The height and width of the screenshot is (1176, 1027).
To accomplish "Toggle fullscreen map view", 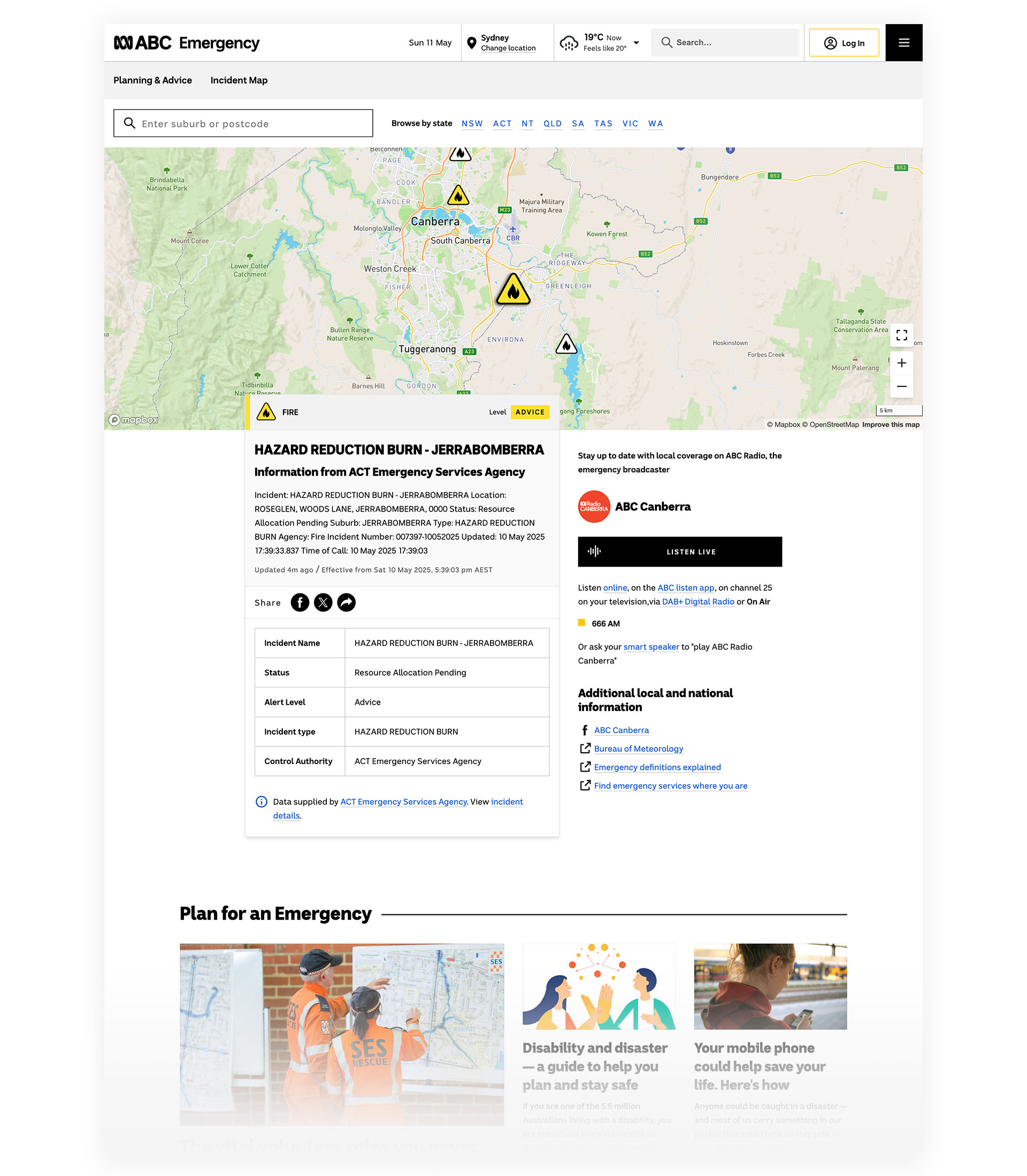I will pos(901,335).
